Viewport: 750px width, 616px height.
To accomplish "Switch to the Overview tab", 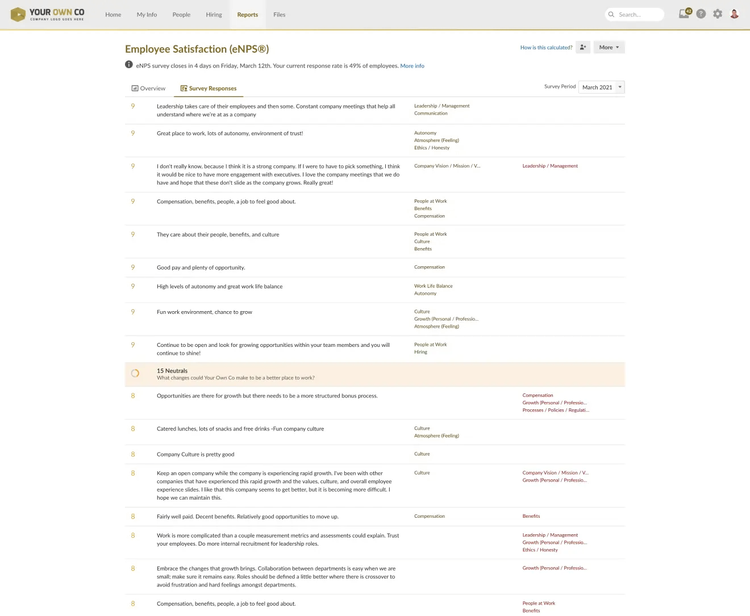I will pyautogui.click(x=148, y=88).
